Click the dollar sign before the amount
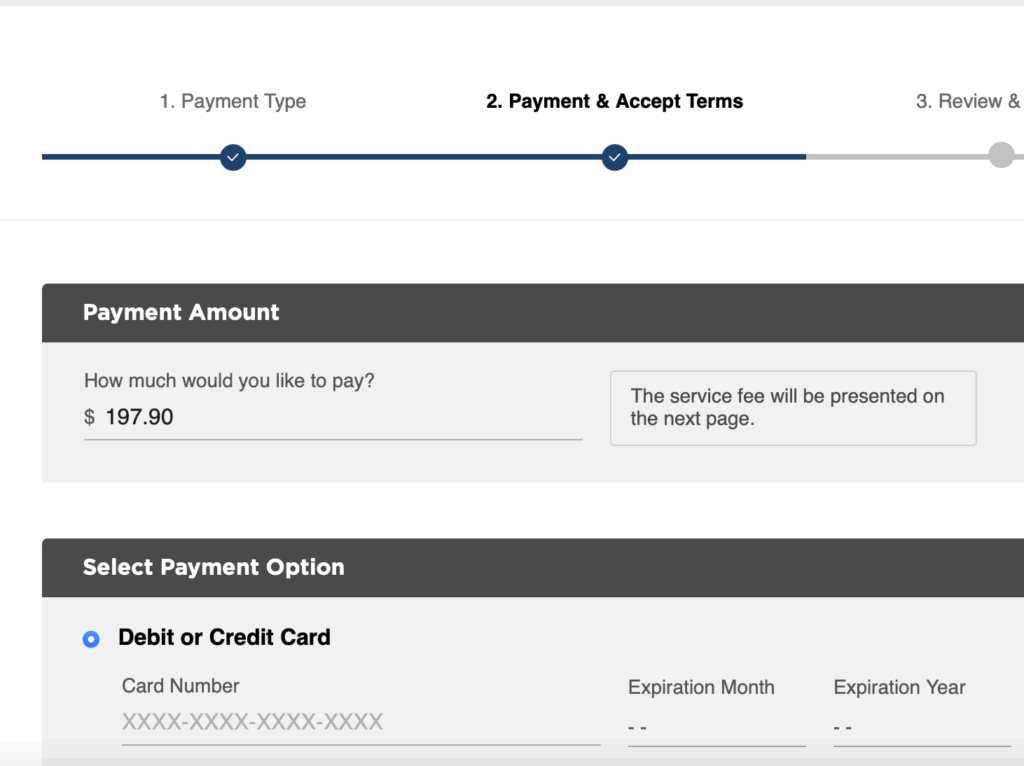The image size is (1024, 766). (x=89, y=417)
